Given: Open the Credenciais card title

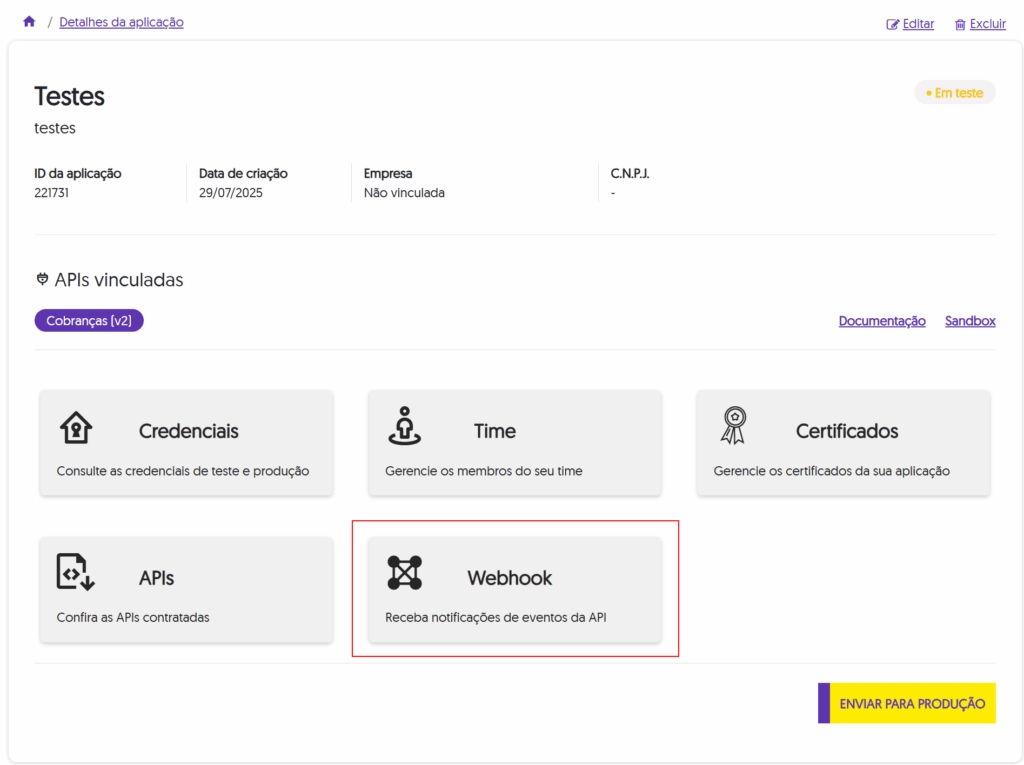Looking at the screenshot, I should pyautogui.click(x=188, y=431).
